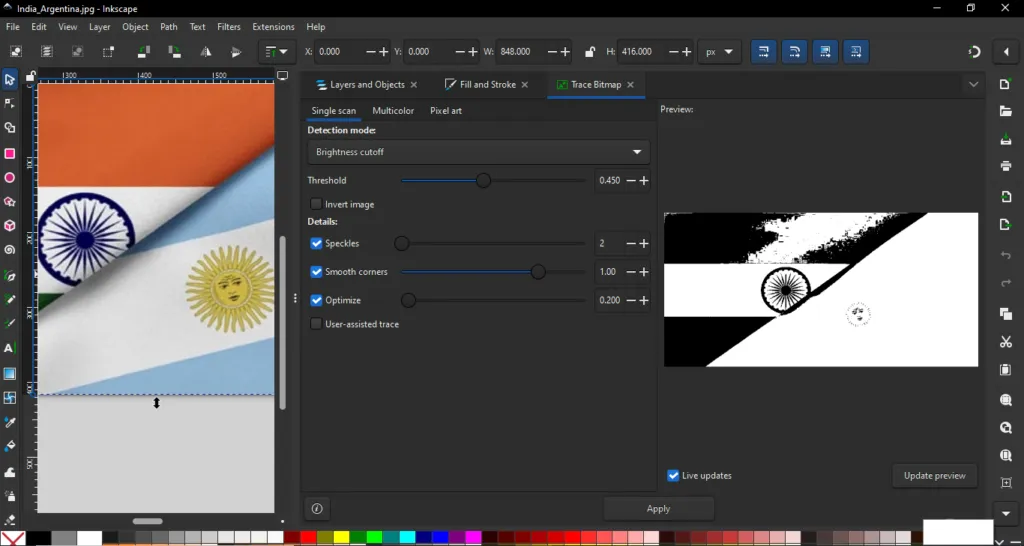
Task: Select the Dropper color picker tool
Action: click(x=9, y=423)
